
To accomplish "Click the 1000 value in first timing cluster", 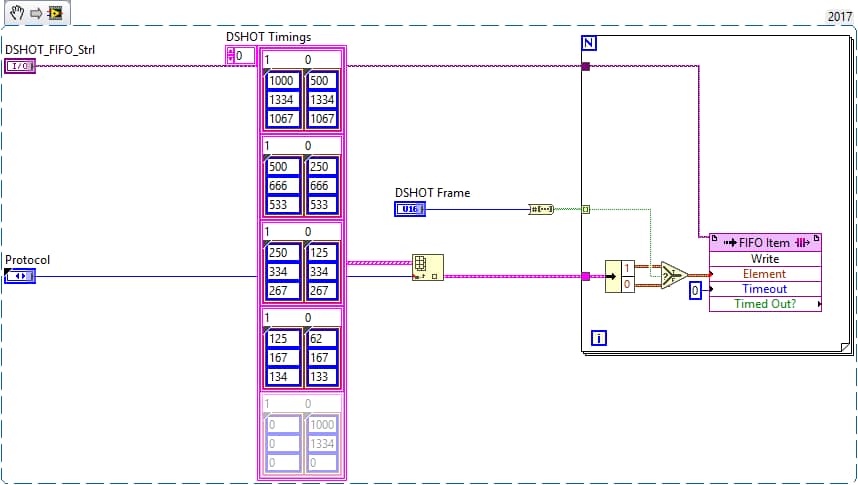I will point(282,80).
